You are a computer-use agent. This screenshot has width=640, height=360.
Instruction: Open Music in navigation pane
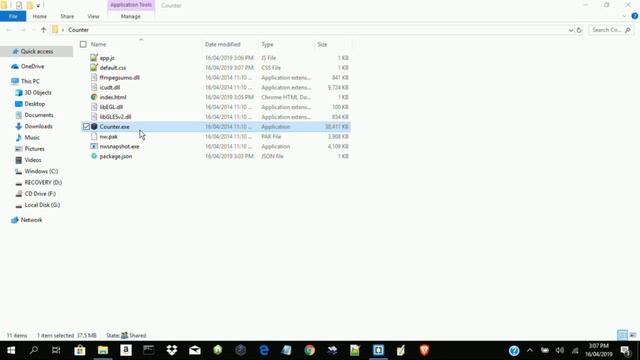[32, 138]
